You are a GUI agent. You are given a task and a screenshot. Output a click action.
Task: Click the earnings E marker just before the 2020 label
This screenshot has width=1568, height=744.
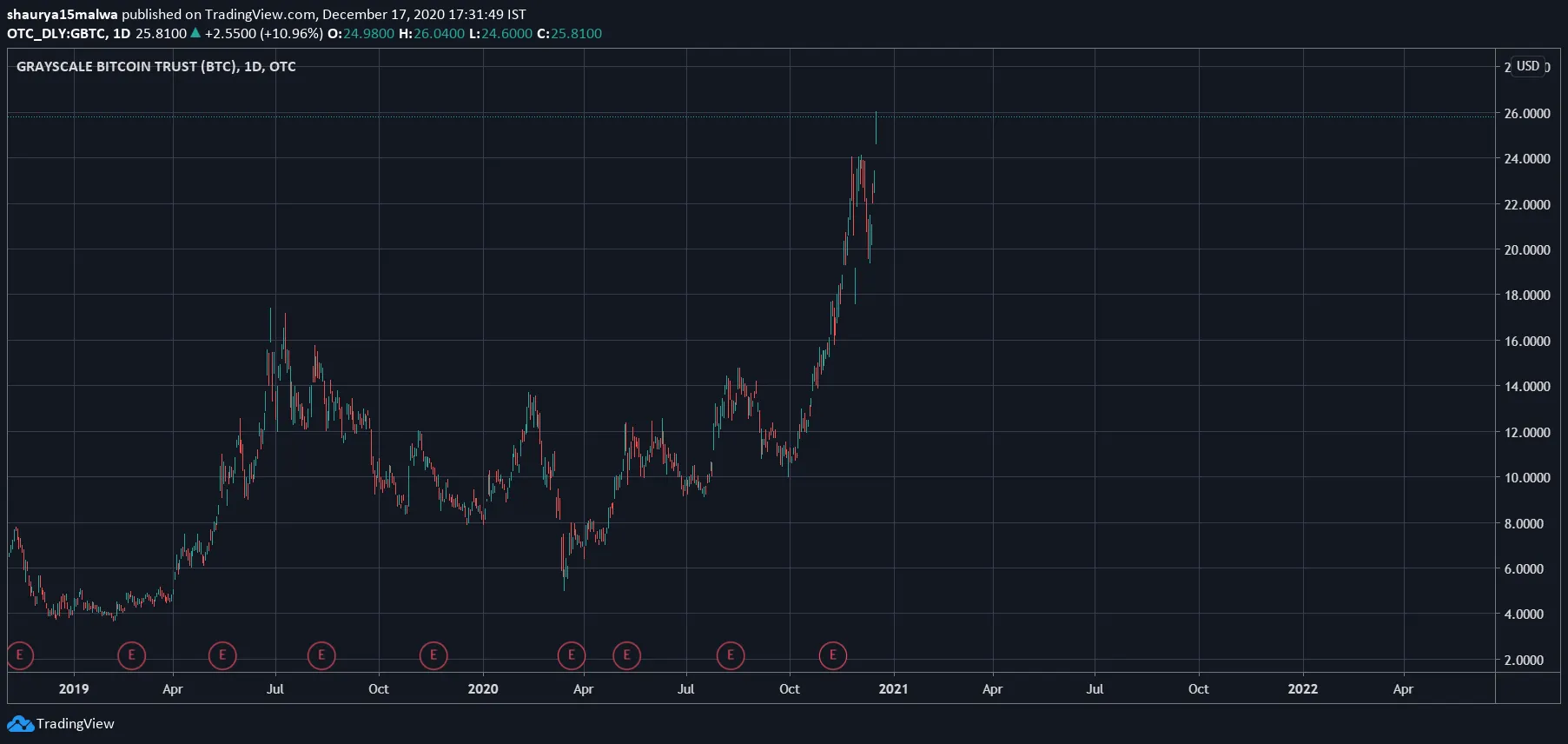point(433,655)
